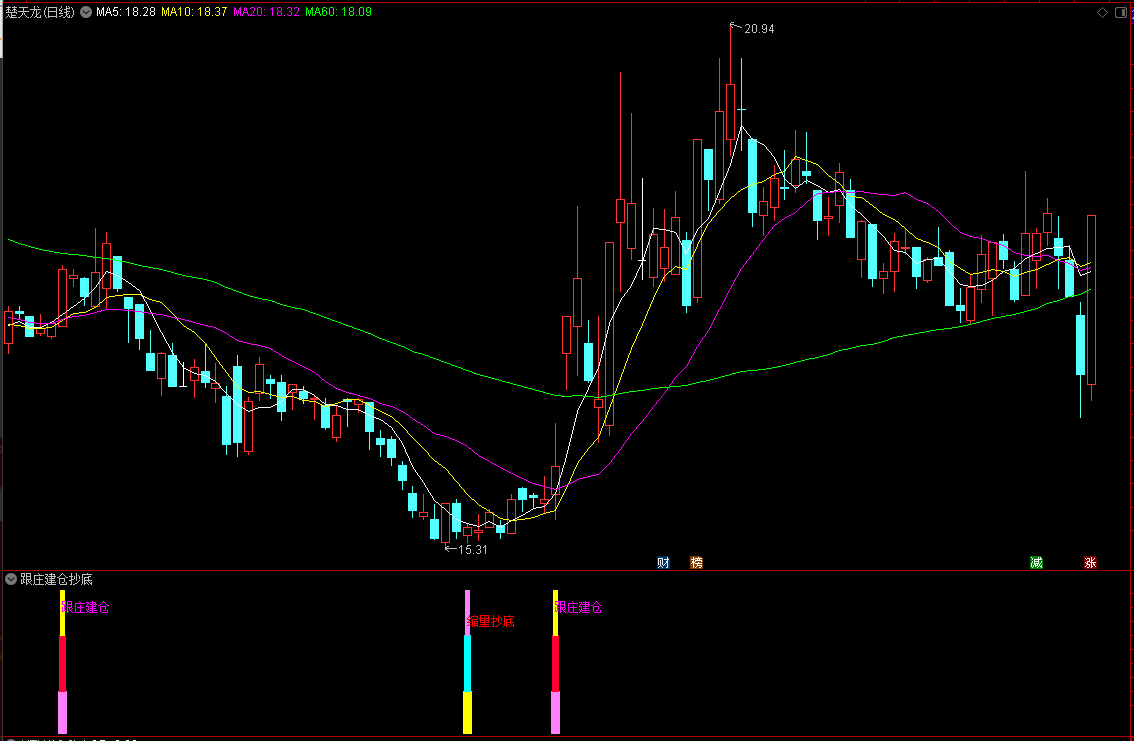Open the dropdown arrow beside 楚天龙(日线)
This screenshot has width=1134, height=741.
click(x=86, y=12)
